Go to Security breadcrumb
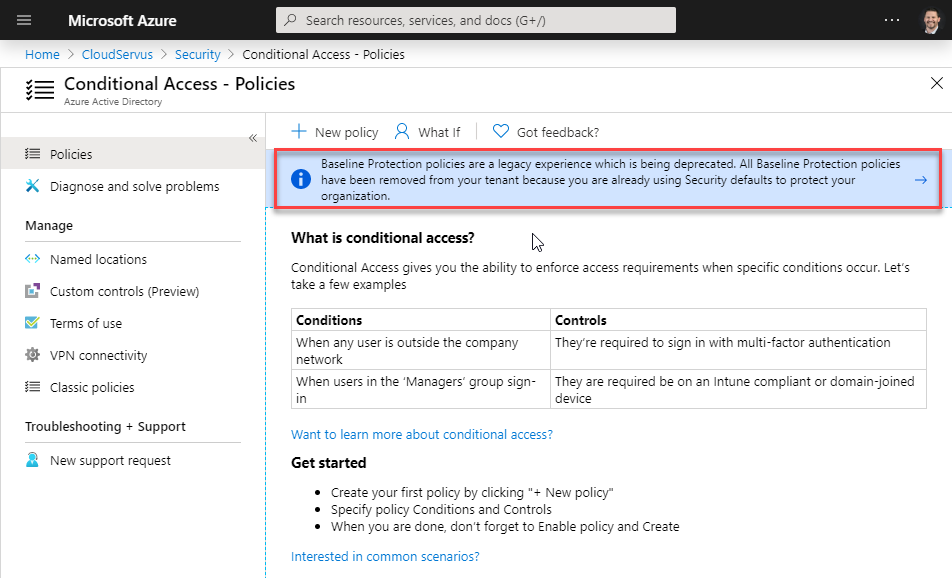This screenshot has width=952, height=578. click(197, 54)
